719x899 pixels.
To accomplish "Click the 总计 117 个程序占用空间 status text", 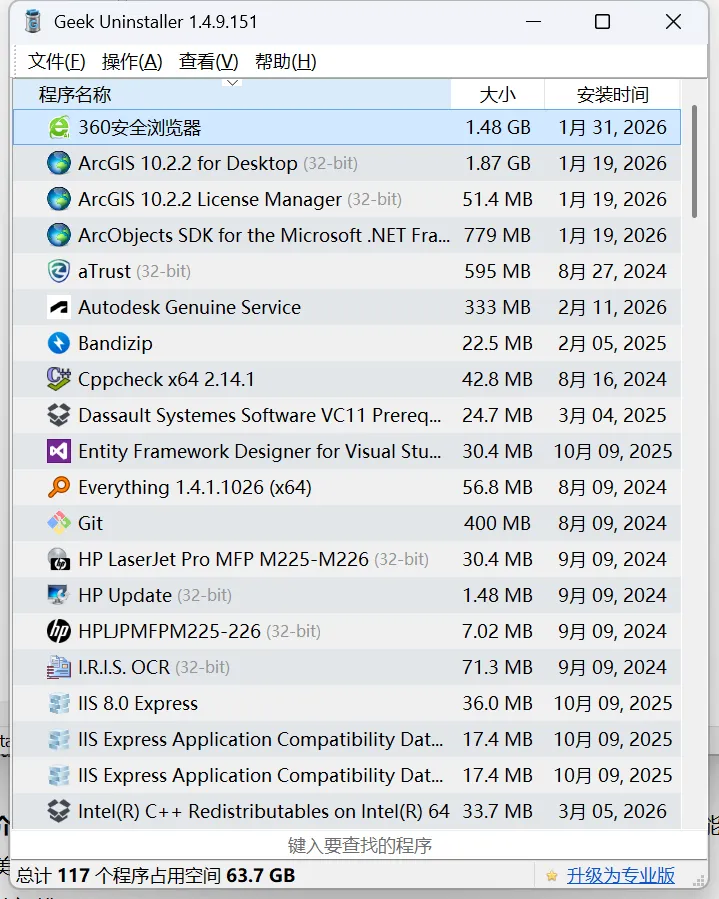I will 155,875.
